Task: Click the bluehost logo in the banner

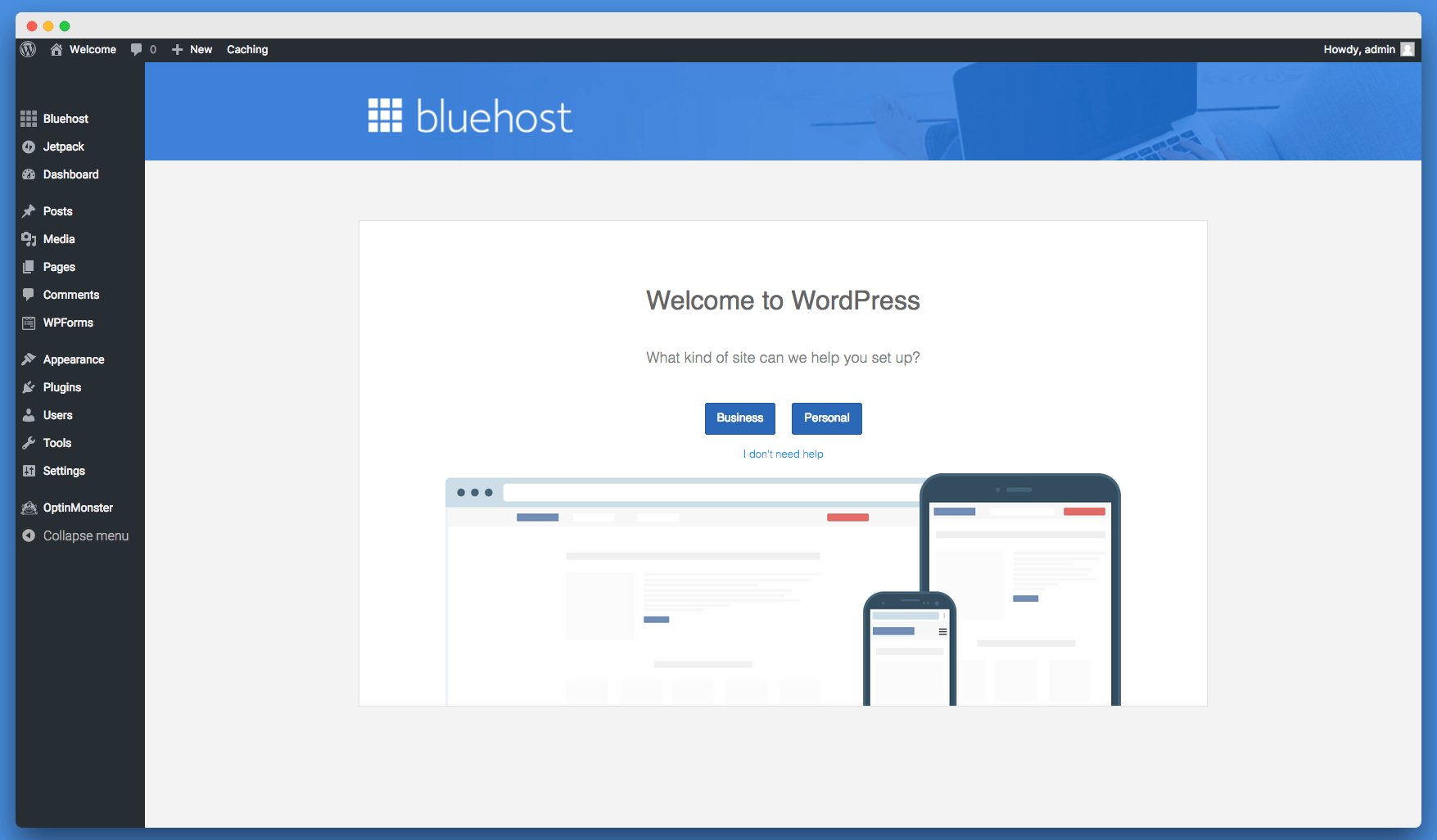Action: coord(470,116)
